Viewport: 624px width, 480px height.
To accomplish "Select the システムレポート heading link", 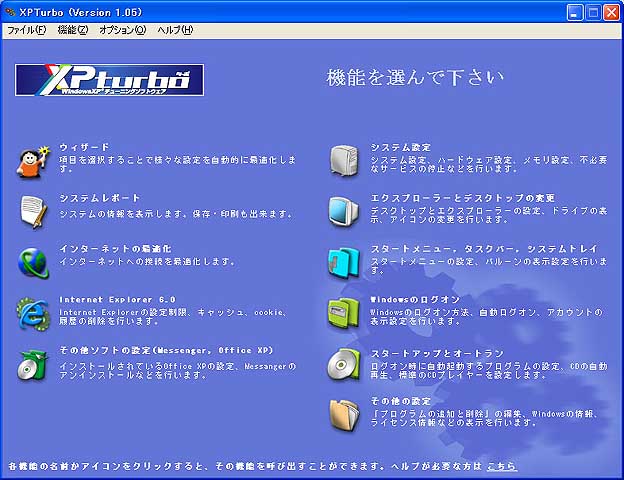I will 99,198.
